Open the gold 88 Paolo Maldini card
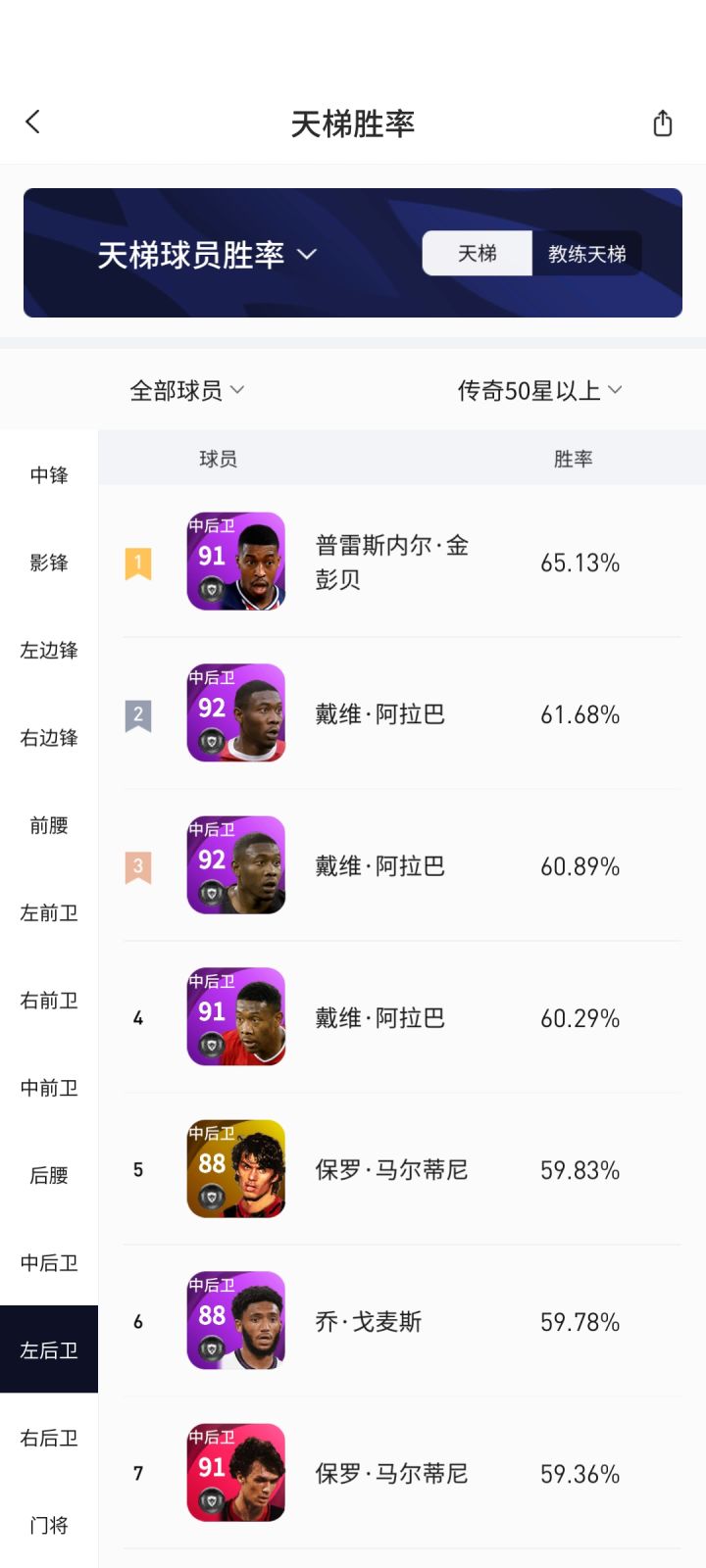Screen dimensions: 706x1568 236,1168
